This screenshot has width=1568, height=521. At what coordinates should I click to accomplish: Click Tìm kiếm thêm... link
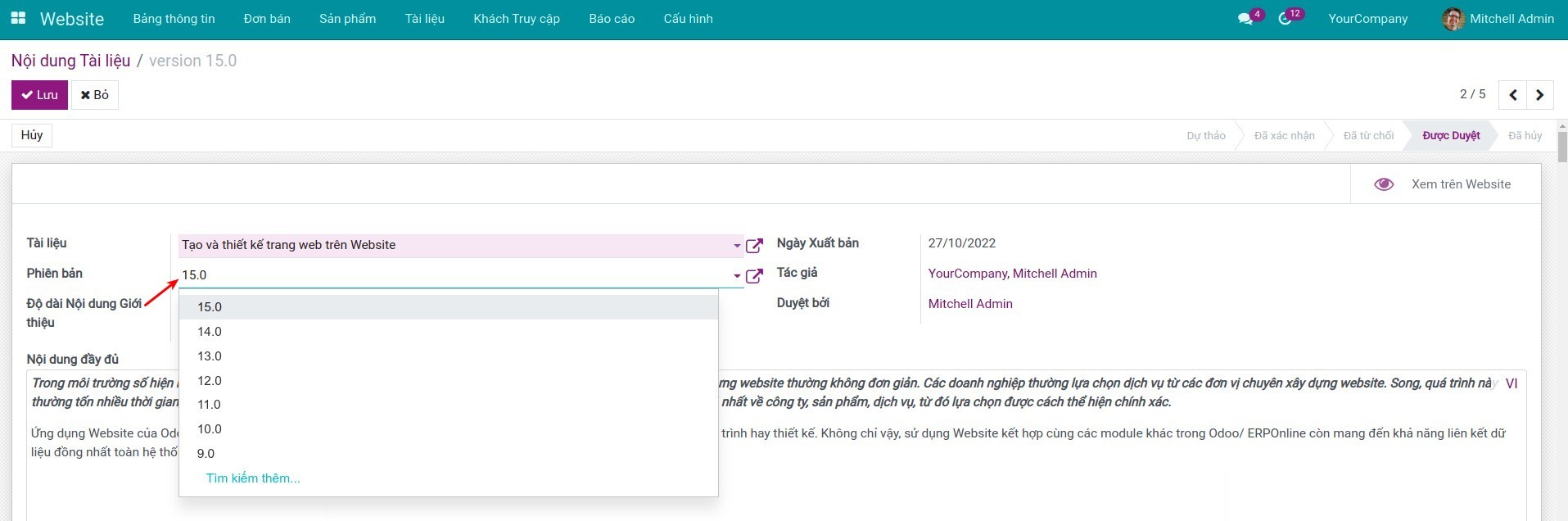(253, 478)
